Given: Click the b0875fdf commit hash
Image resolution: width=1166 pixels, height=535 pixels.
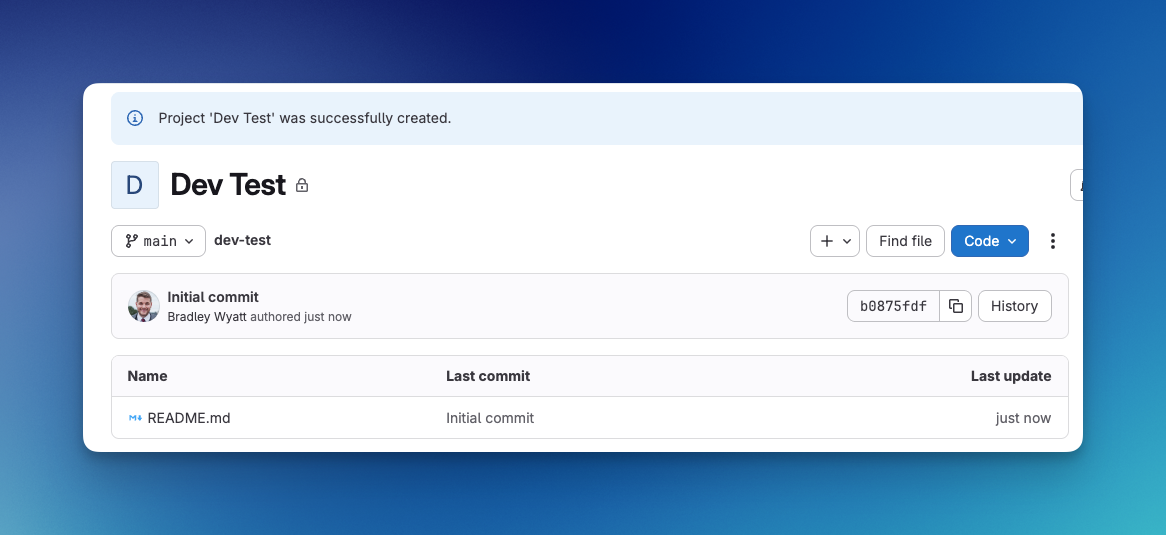Looking at the screenshot, I should pyautogui.click(x=893, y=306).
